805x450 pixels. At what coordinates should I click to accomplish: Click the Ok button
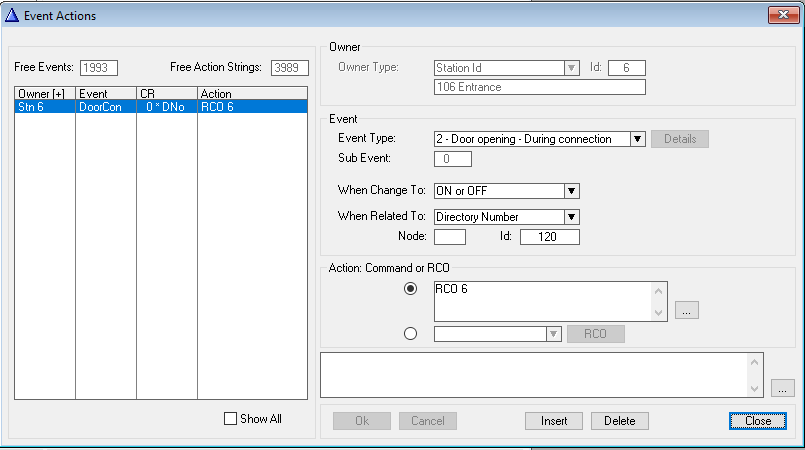tap(362, 421)
